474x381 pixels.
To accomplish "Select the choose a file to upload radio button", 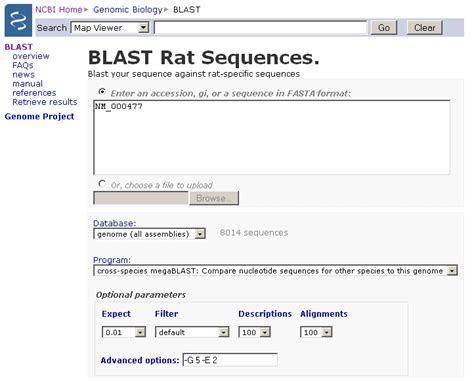I will click(102, 184).
